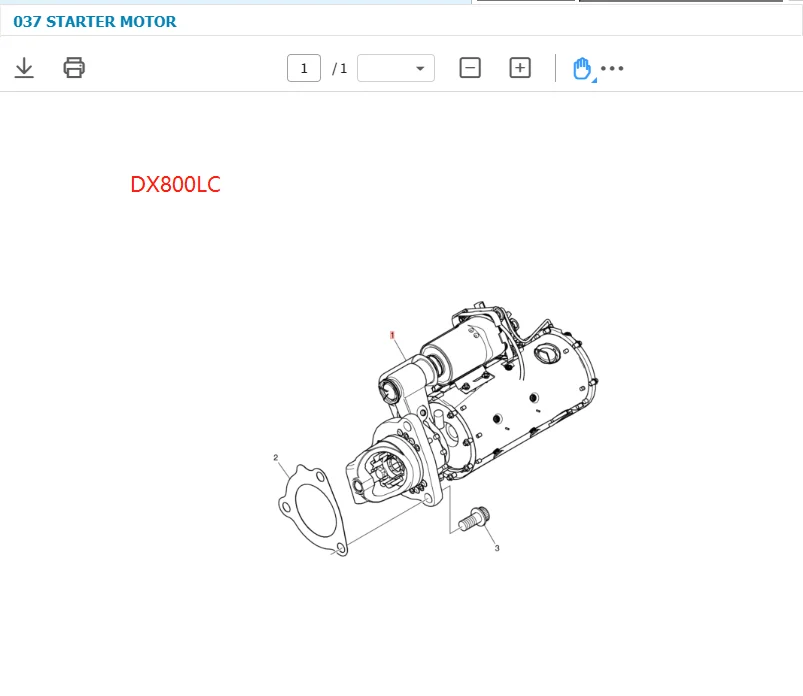
Task: Click the zoom in plus button
Action: (x=520, y=68)
